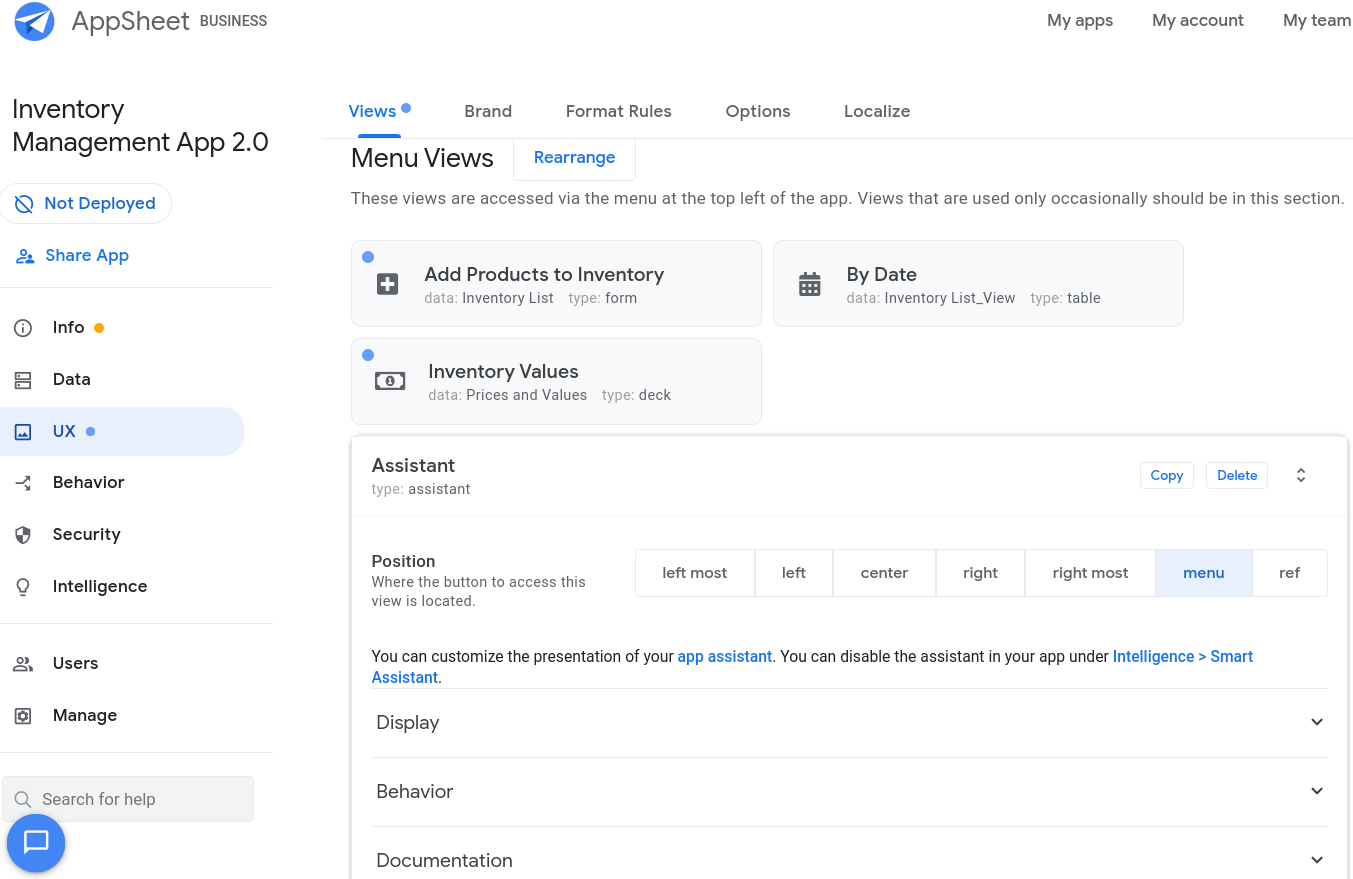The height and width of the screenshot is (879, 1353).
Task: Click the Documentation section heading text
Action: point(445,861)
